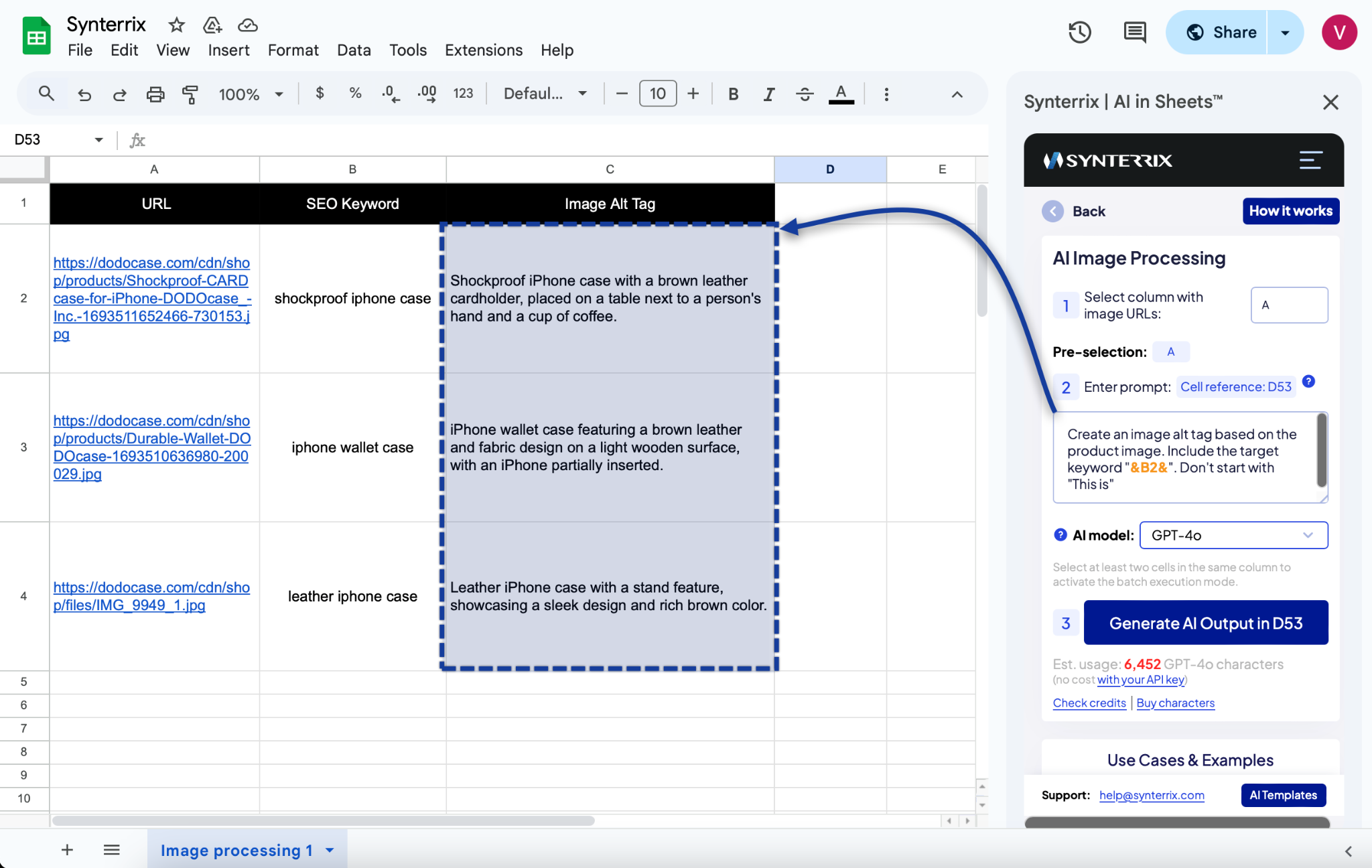Activate the paint format tool

point(190,94)
